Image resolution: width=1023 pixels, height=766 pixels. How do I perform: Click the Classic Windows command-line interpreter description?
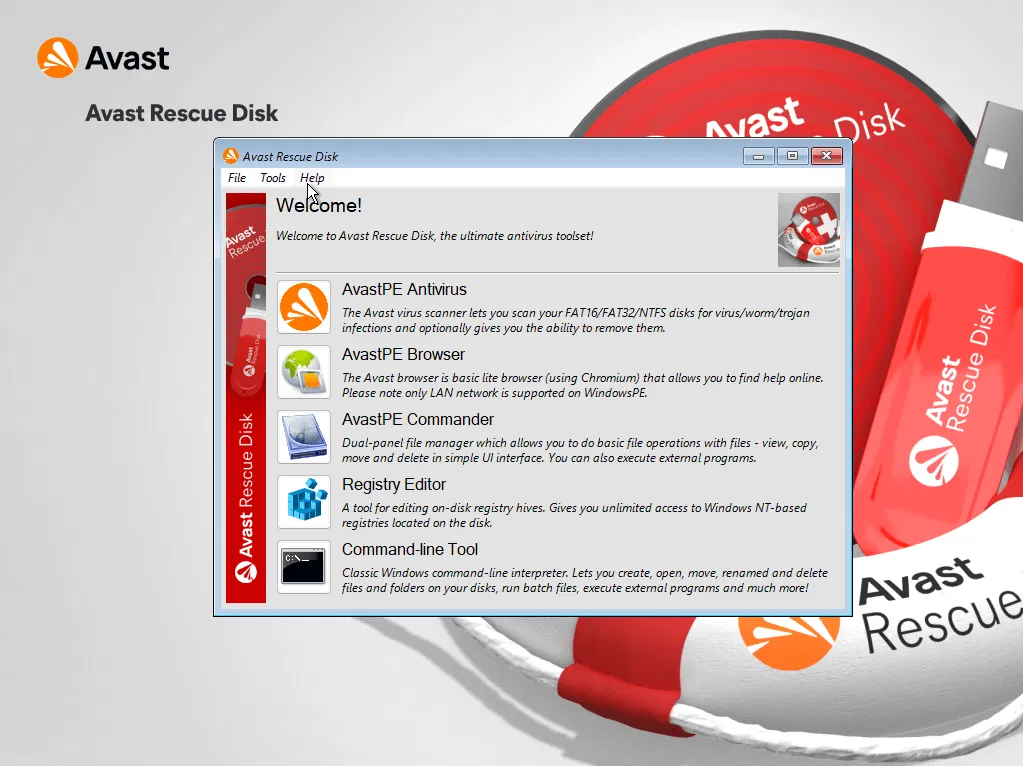click(585, 580)
